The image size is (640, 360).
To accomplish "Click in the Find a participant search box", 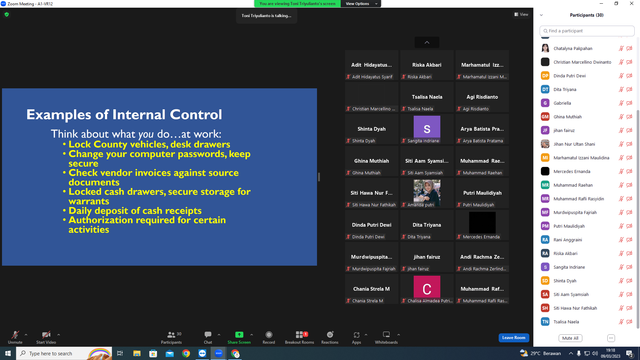I will click(x=587, y=31).
